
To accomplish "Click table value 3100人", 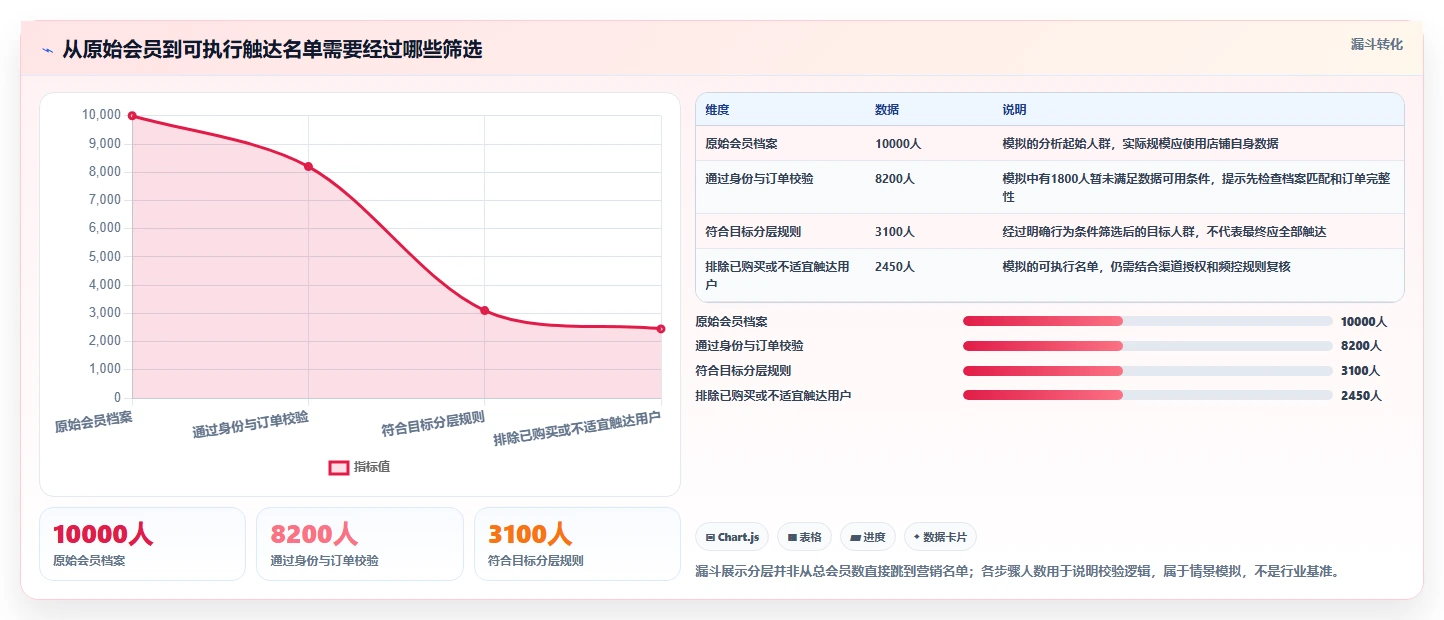I will tap(895, 232).
